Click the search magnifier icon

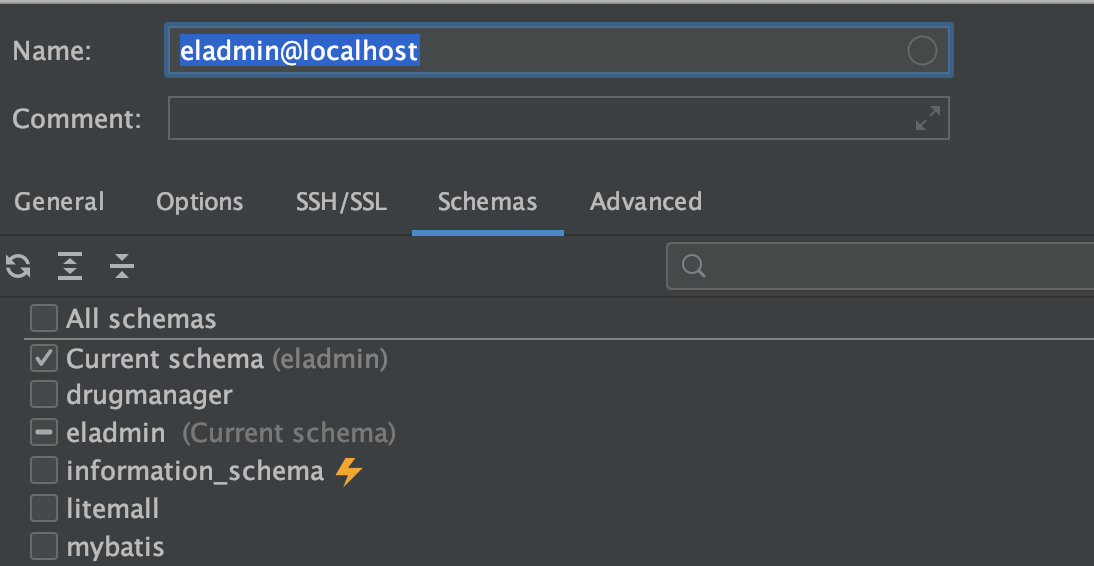694,266
